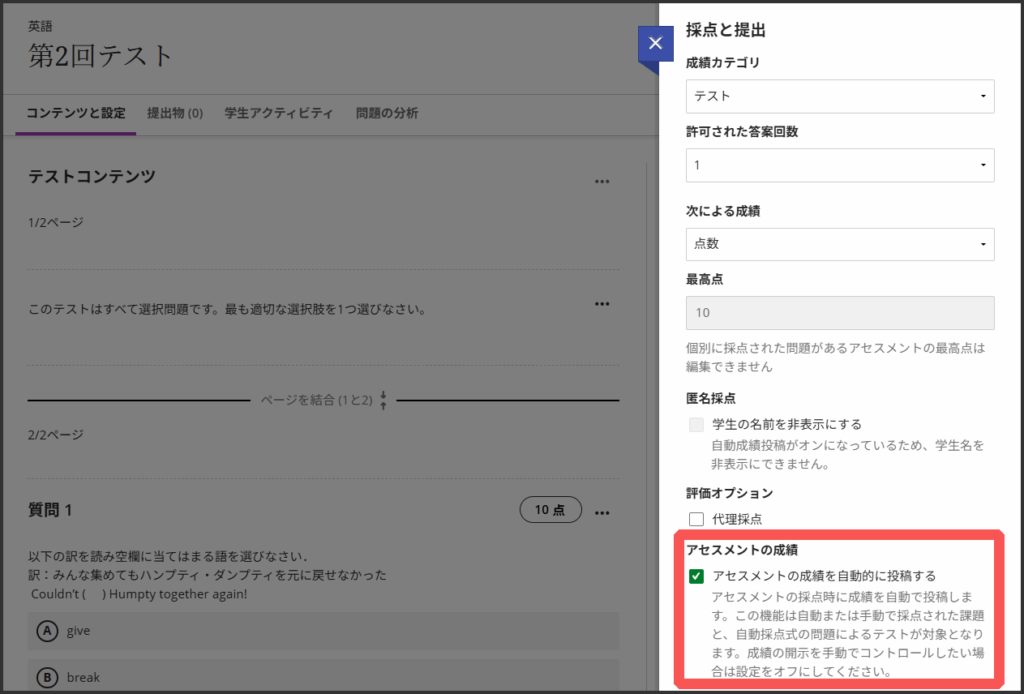Switch to the 提出物 (0) tab
This screenshot has width=1024, height=694.
(175, 113)
